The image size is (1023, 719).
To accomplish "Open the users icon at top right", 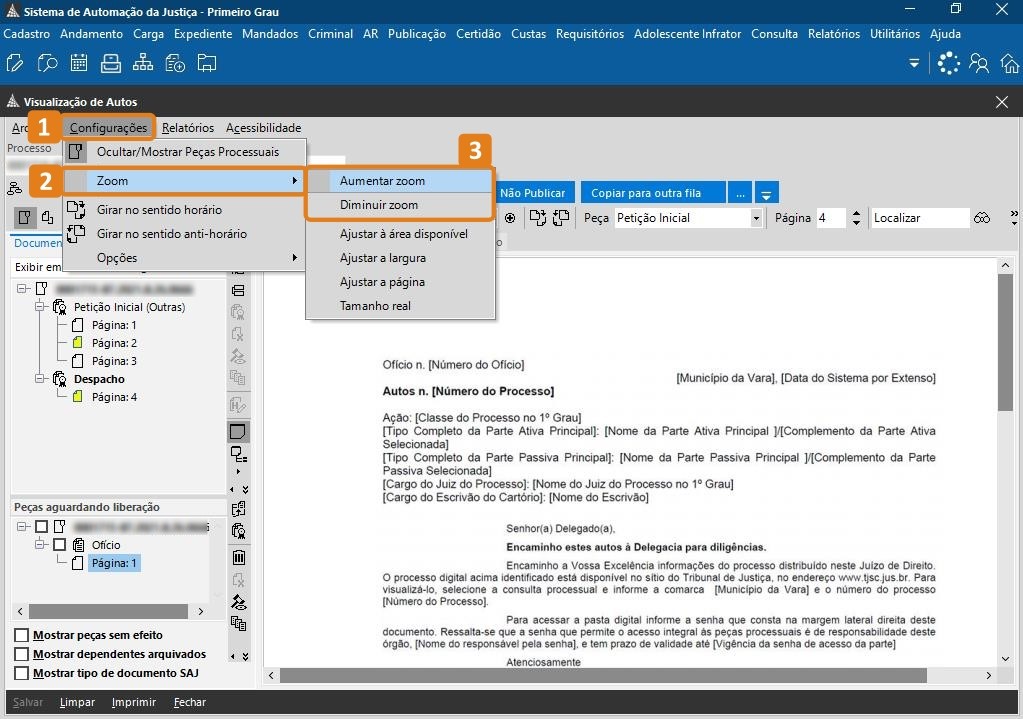I will 979,63.
